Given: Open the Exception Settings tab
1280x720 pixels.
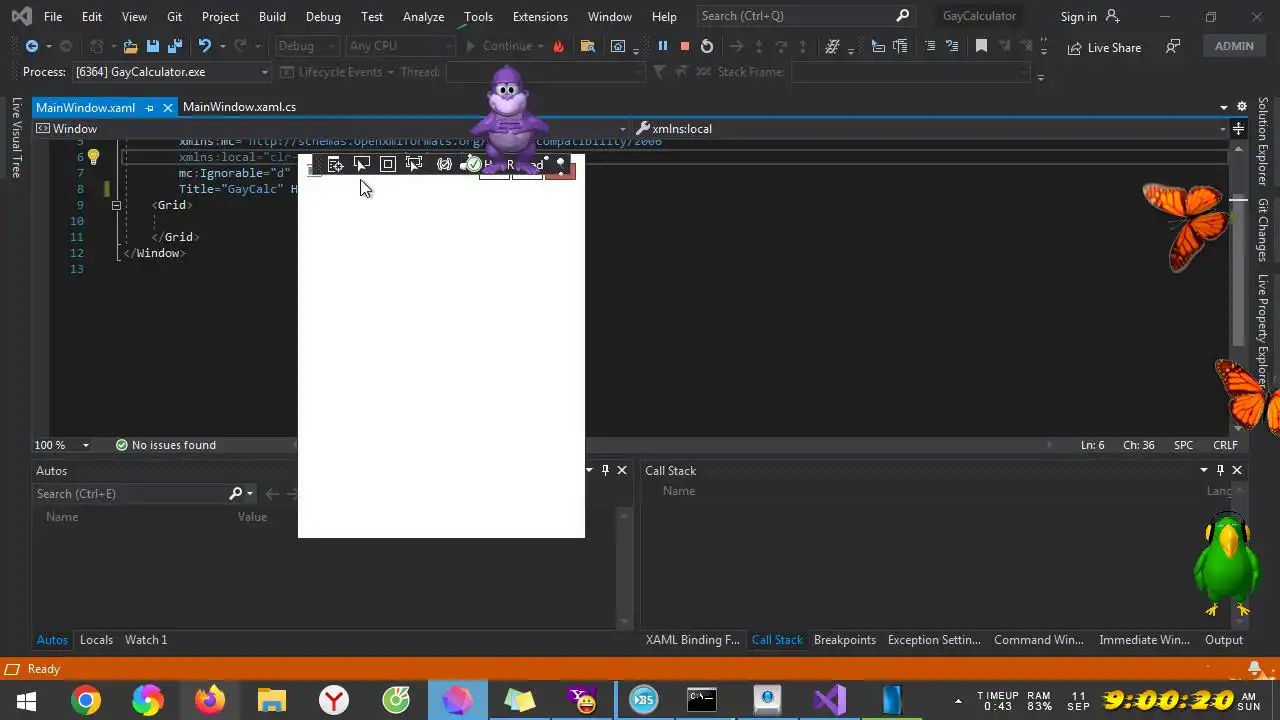Looking at the screenshot, I should (934, 640).
